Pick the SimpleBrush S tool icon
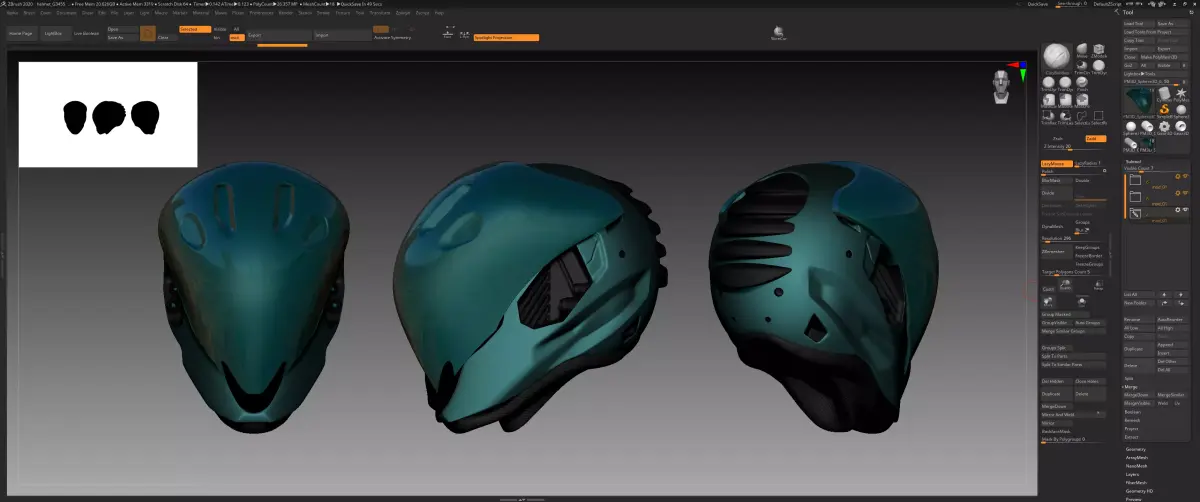Image resolution: width=1200 pixels, height=502 pixels. 1163,110
